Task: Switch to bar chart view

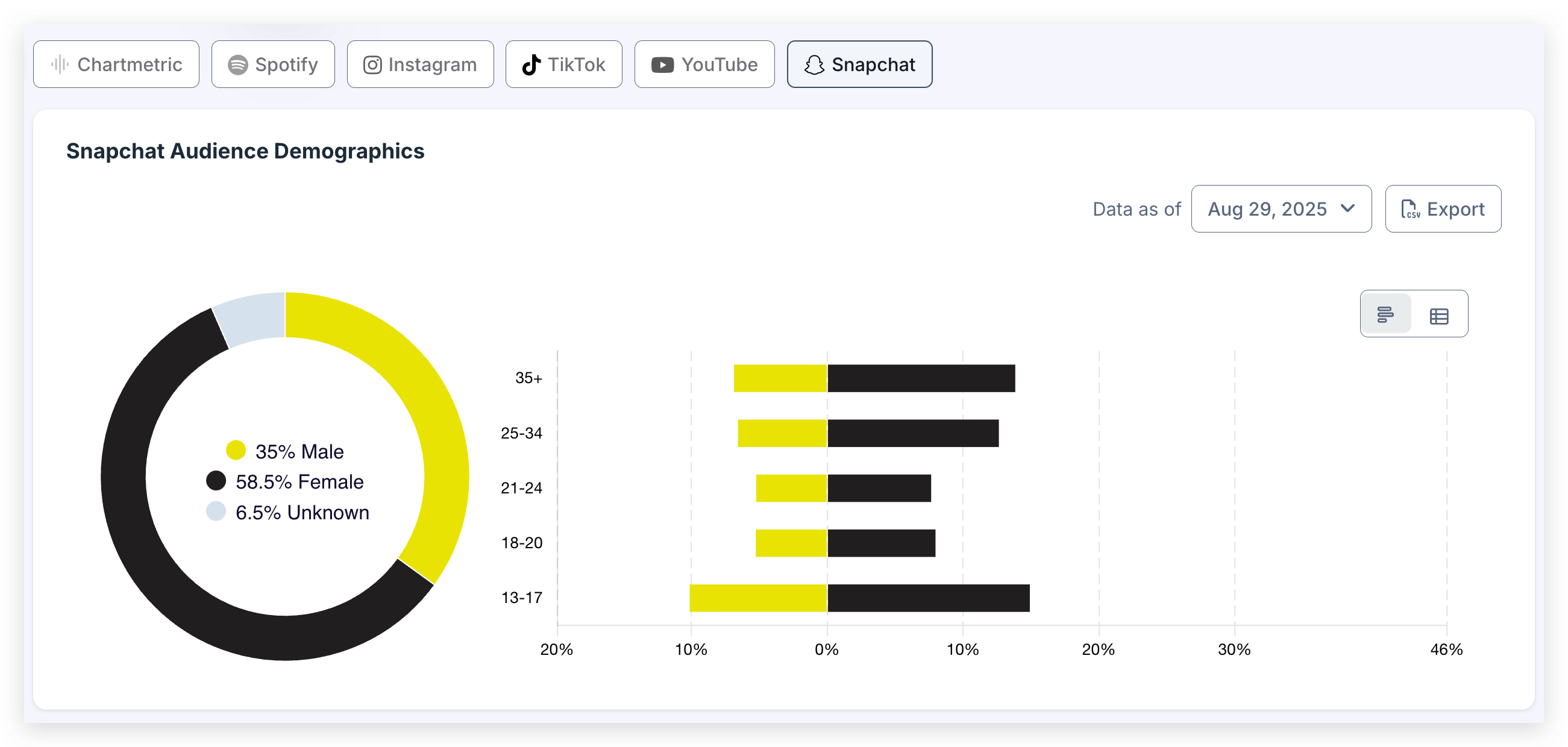Action: [x=1385, y=314]
